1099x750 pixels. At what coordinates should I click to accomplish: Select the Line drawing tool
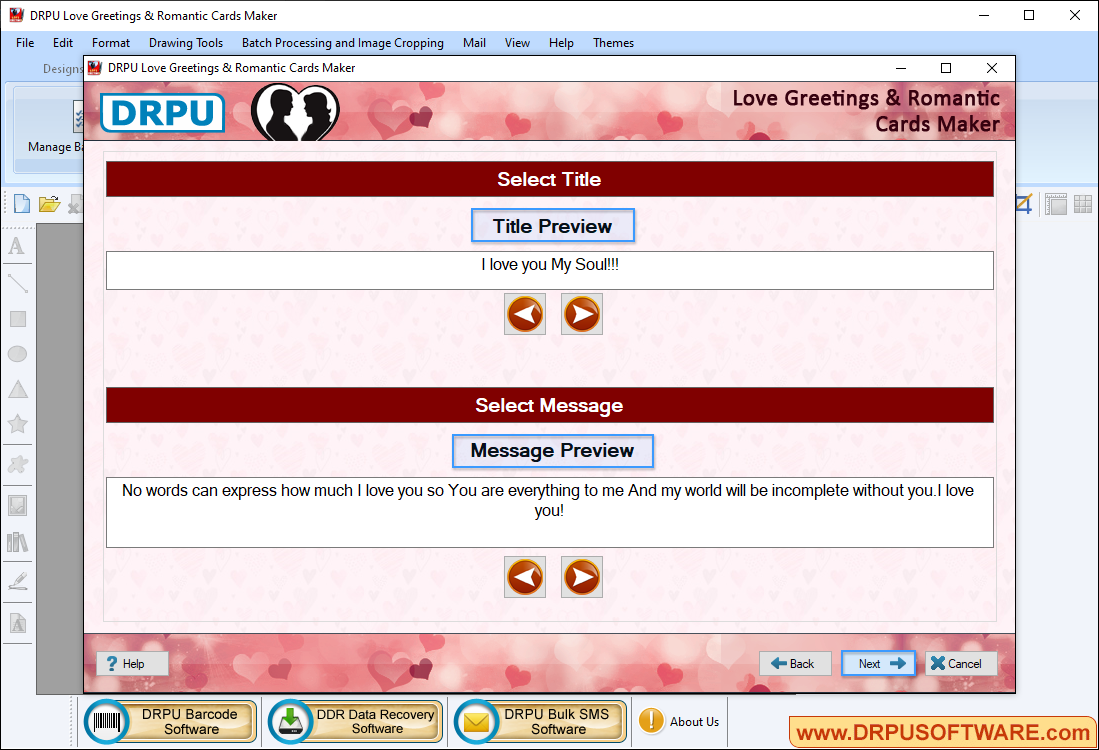click(x=17, y=283)
